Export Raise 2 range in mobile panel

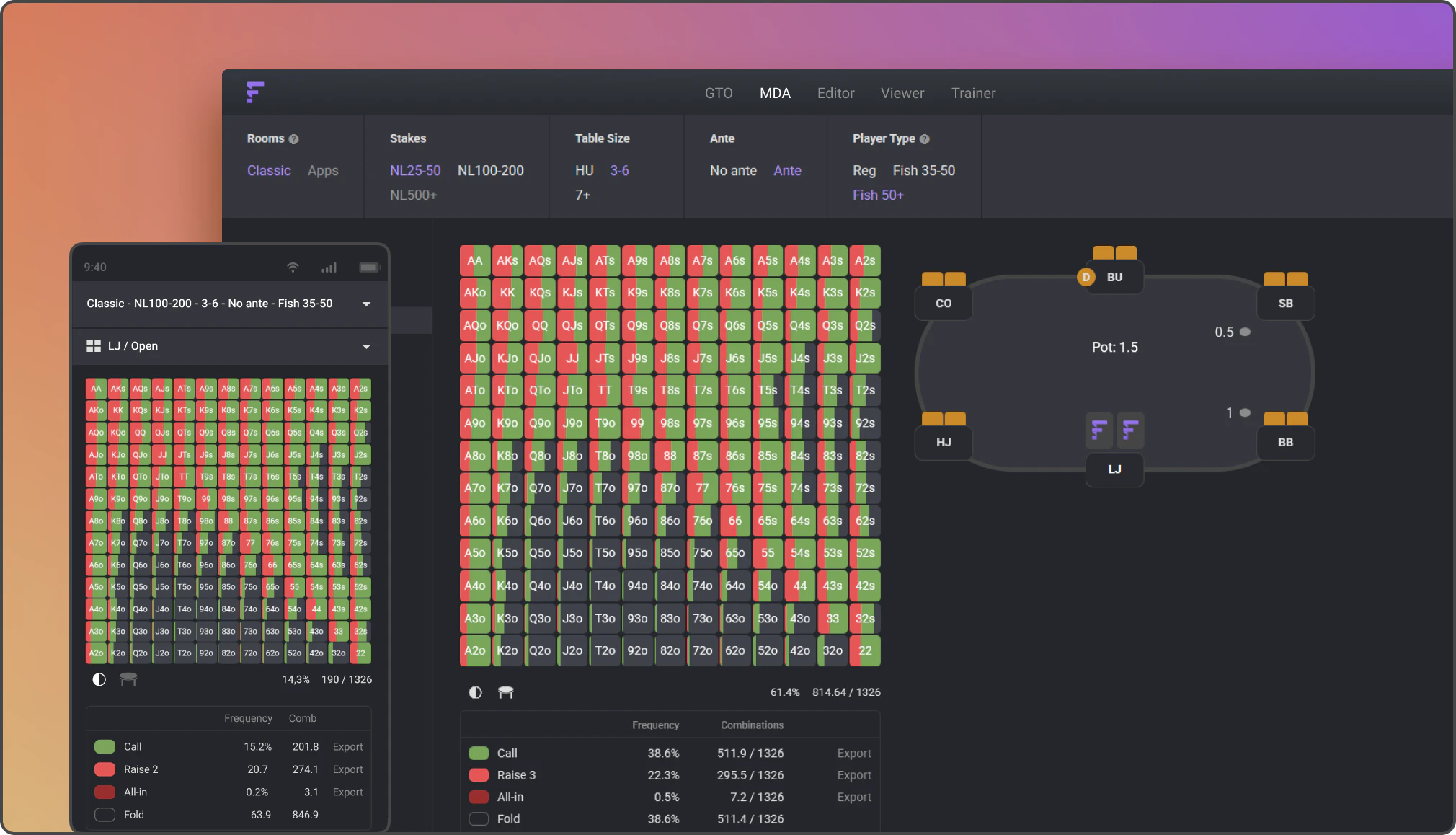pos(347,769)
